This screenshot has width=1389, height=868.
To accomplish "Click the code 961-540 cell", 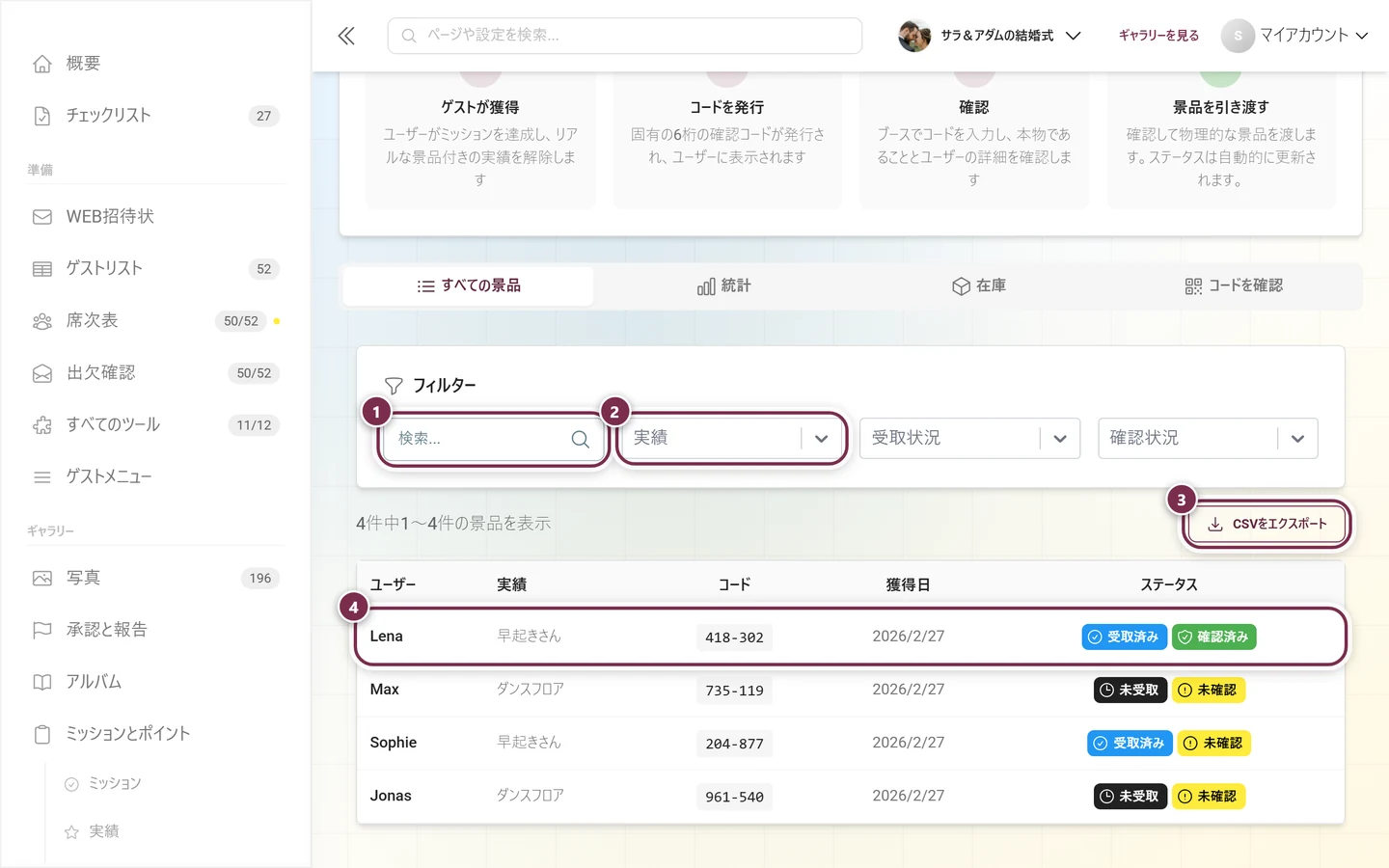I will [734, 798].
